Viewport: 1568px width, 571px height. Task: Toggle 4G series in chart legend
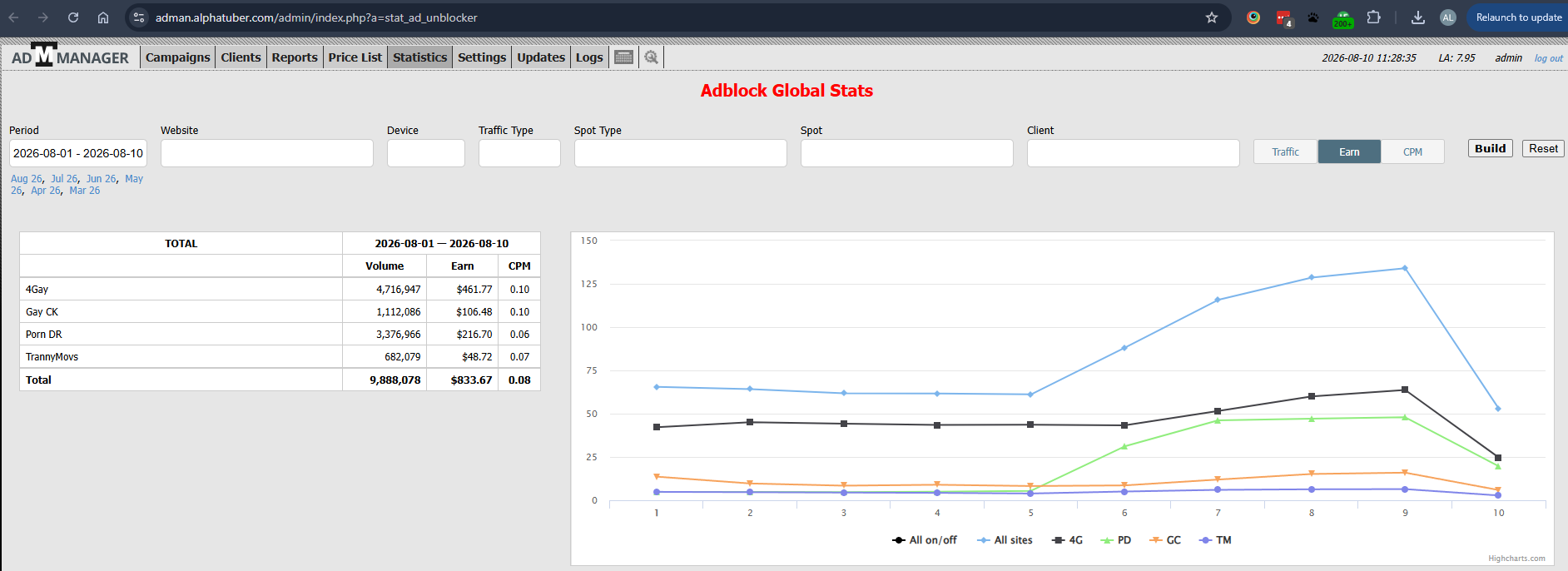1068,540
